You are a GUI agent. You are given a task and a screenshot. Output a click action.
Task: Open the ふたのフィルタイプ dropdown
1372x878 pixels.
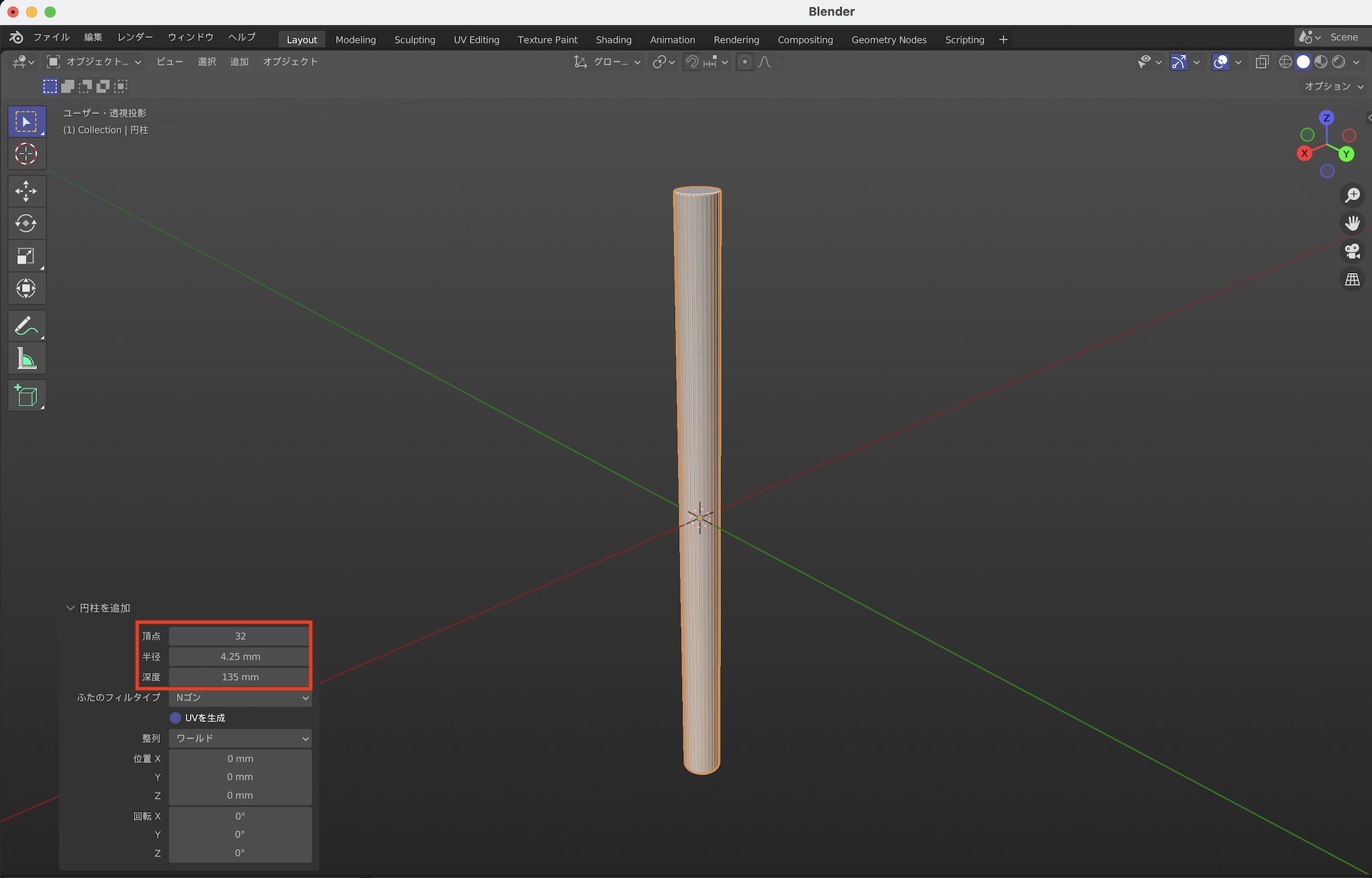[x=240, y=698]
